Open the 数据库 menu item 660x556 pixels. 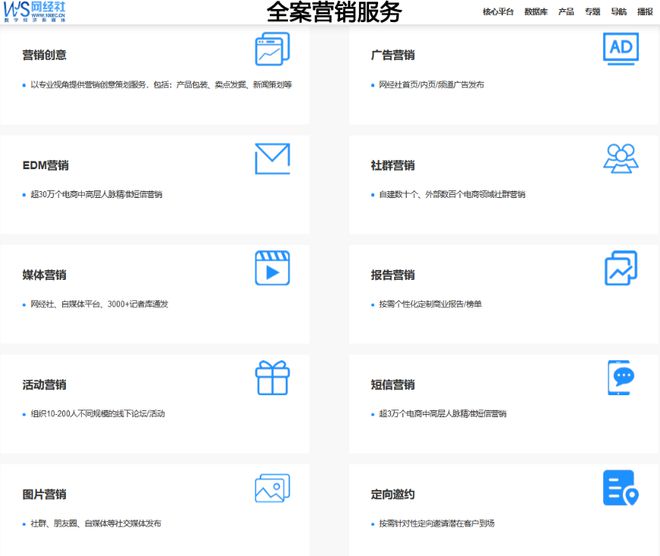[536, 12]
